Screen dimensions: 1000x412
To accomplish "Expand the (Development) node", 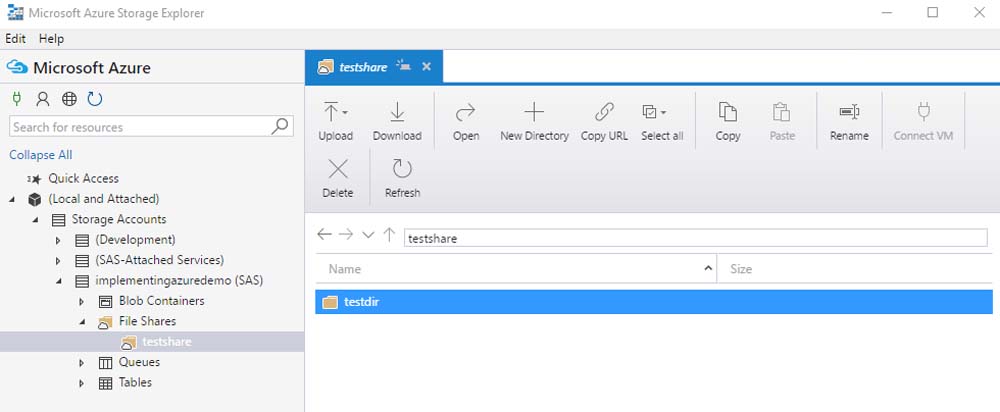I will 58,240.
